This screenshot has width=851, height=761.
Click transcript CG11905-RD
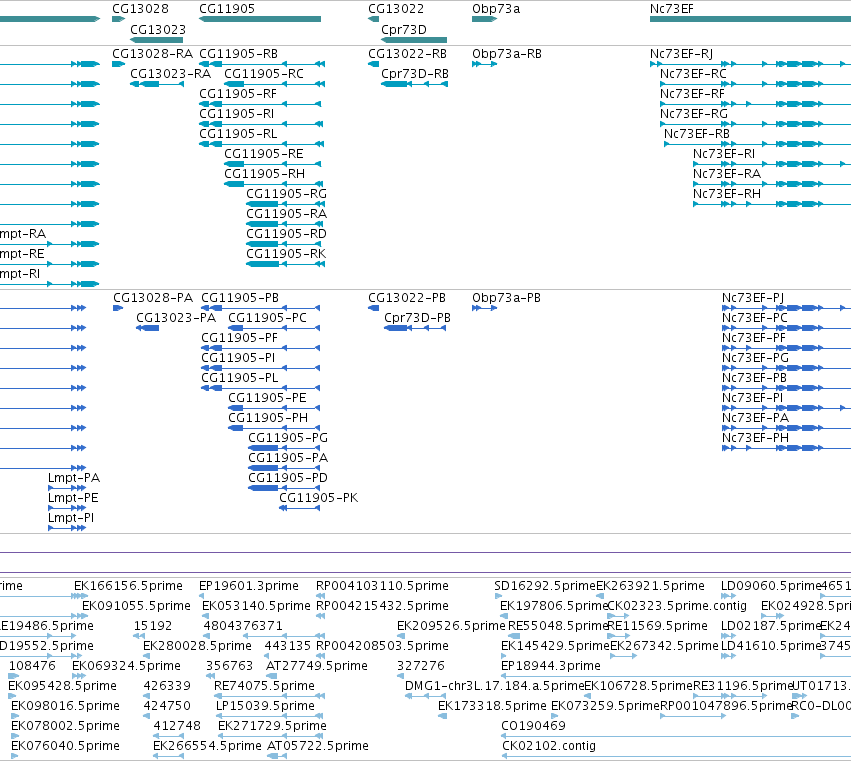[x=287, y=234]
